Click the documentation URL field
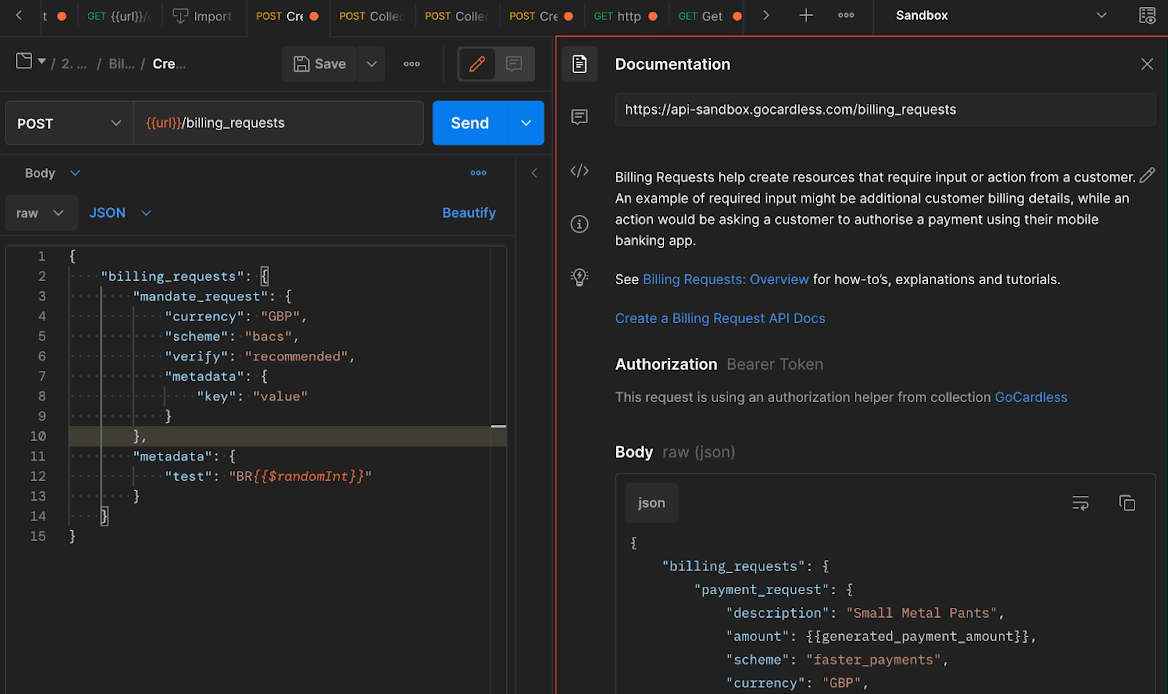 [885, 110]
